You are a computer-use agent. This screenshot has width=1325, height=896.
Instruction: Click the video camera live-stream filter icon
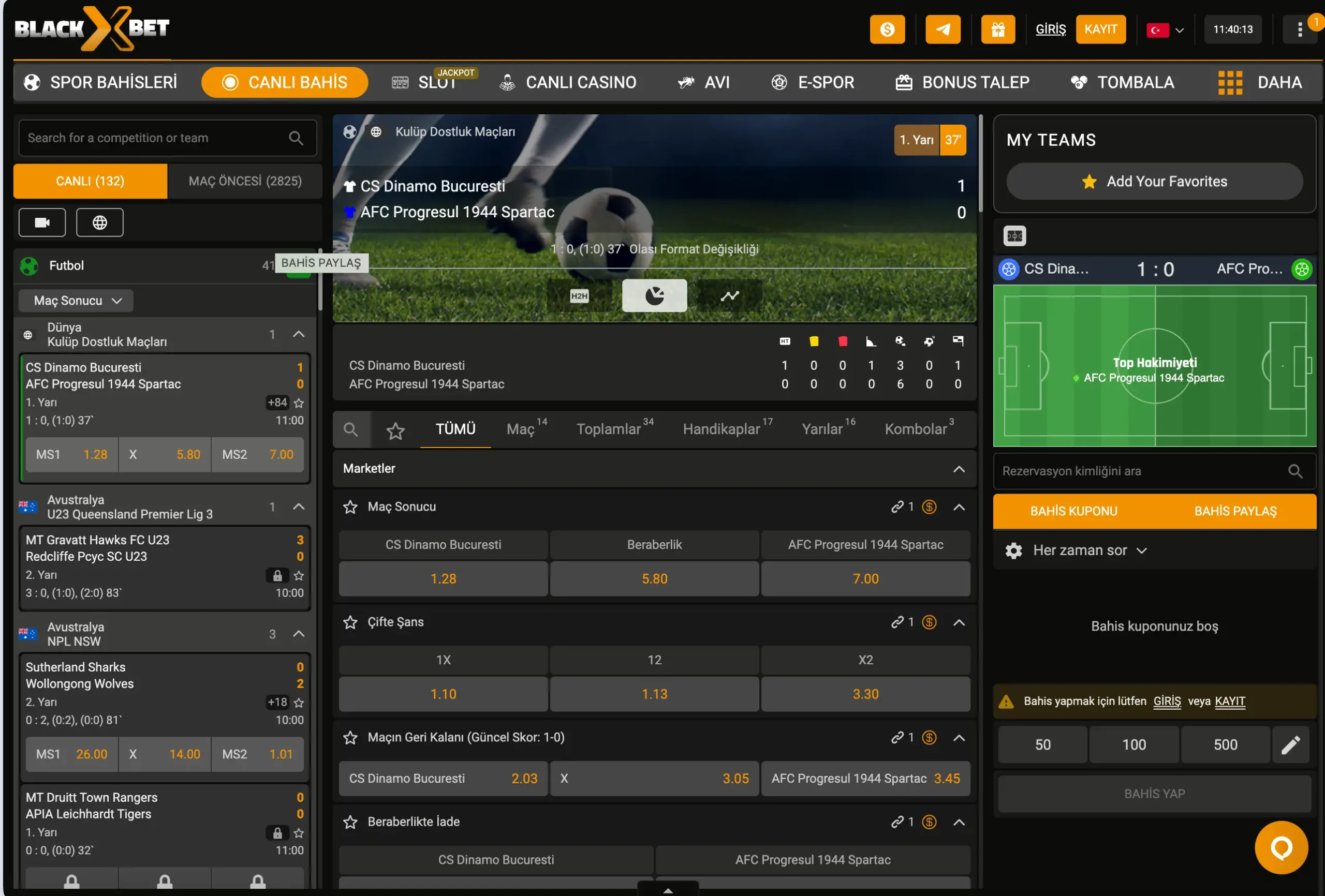click(x=42, y=222)
